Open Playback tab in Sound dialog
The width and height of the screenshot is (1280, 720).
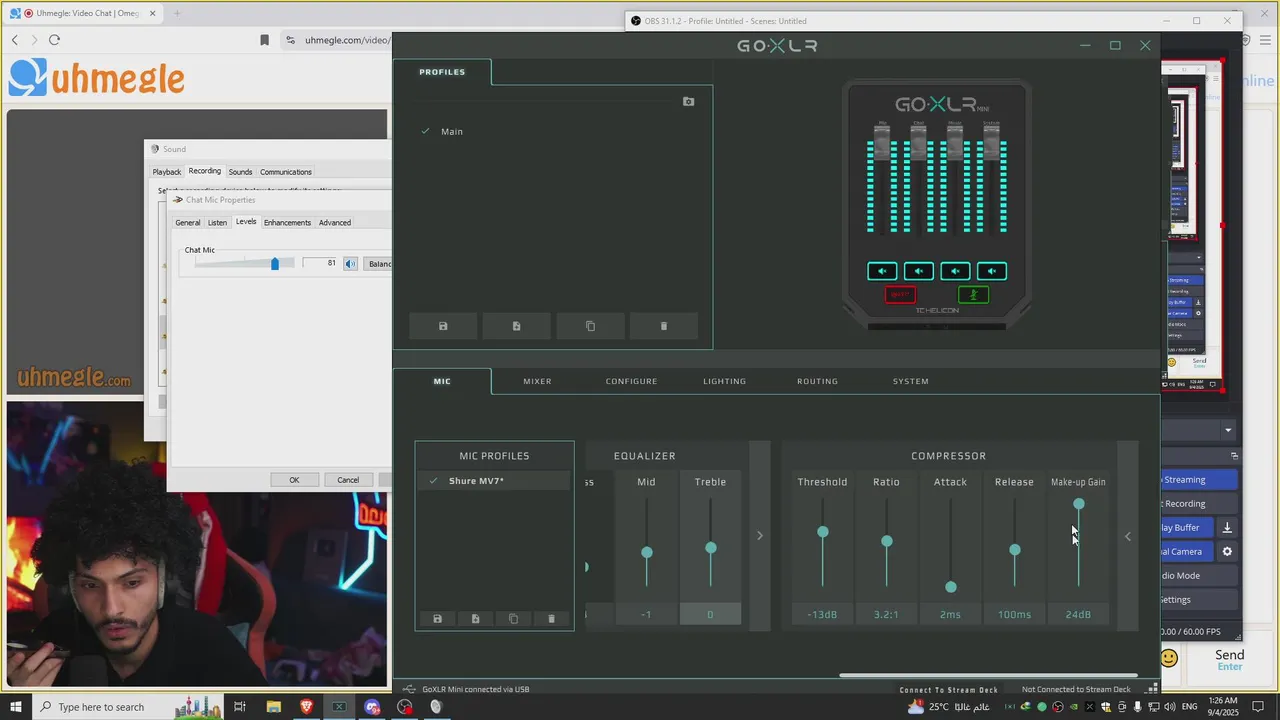pyautogui.click(x=166, y=172)
